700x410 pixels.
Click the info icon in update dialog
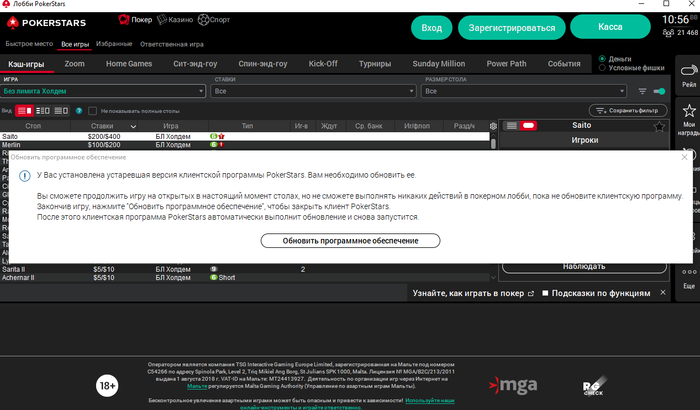25,176
